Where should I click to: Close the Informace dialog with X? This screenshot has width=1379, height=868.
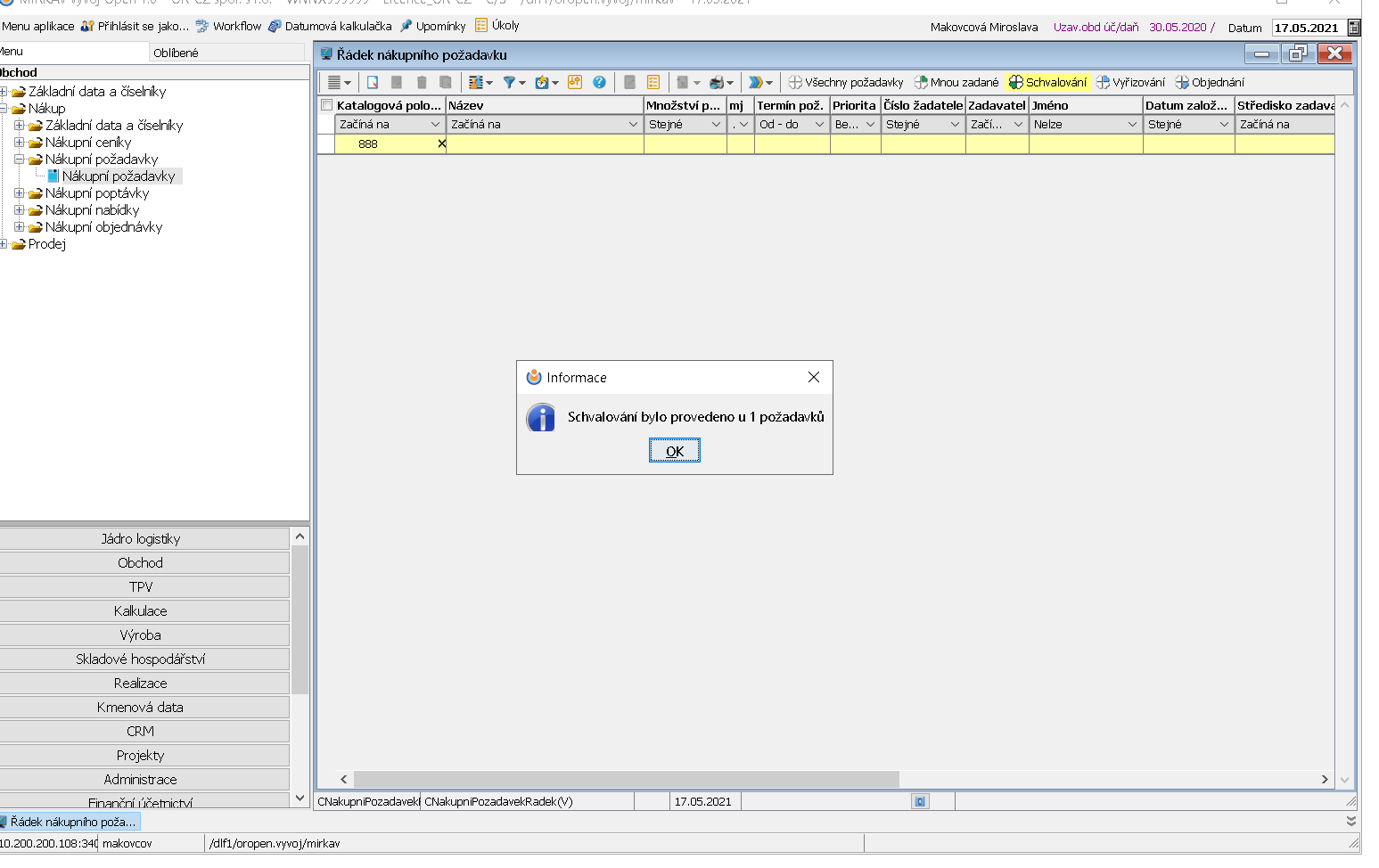pos(813,377)
